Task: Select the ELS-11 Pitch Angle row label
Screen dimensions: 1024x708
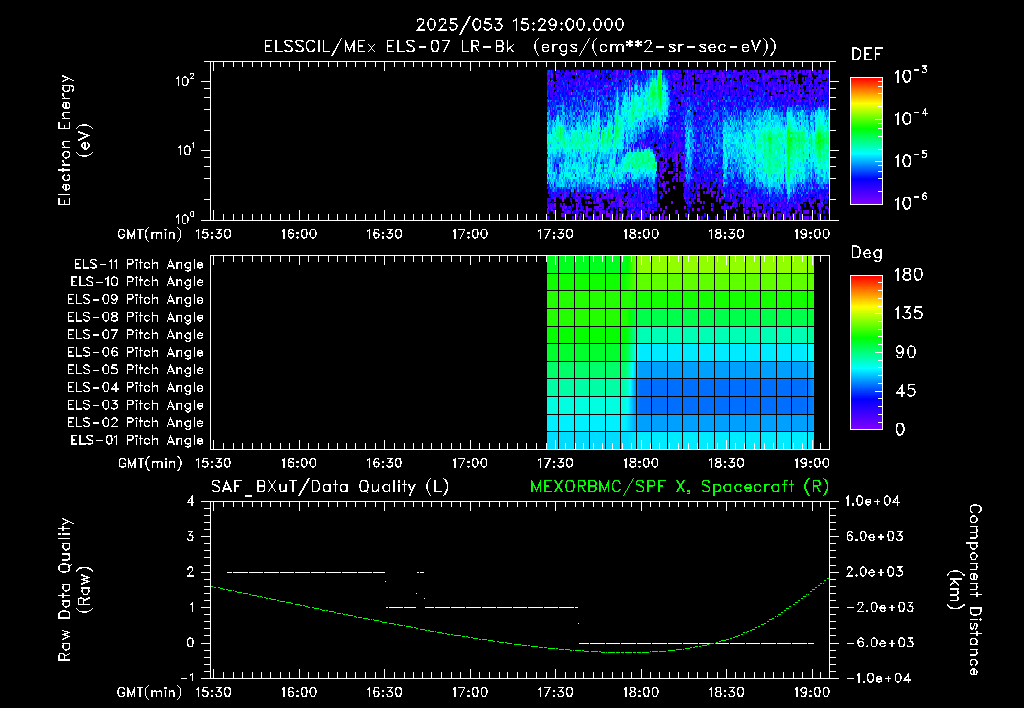Action: coord(138,265)
